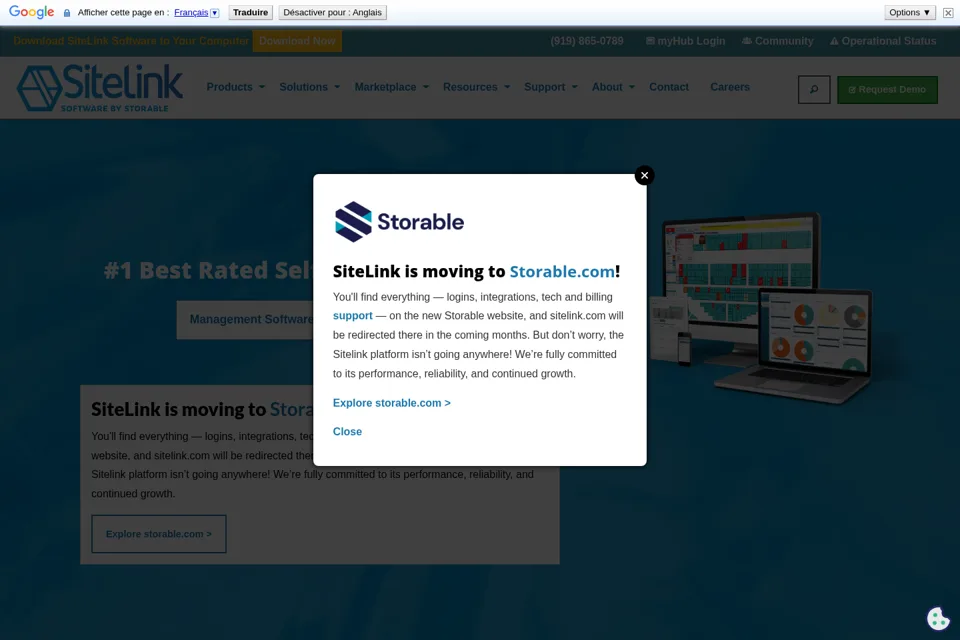Open the myHub Login link
The width and height of the screenshot is (960, 640).
tap(685, 41)
